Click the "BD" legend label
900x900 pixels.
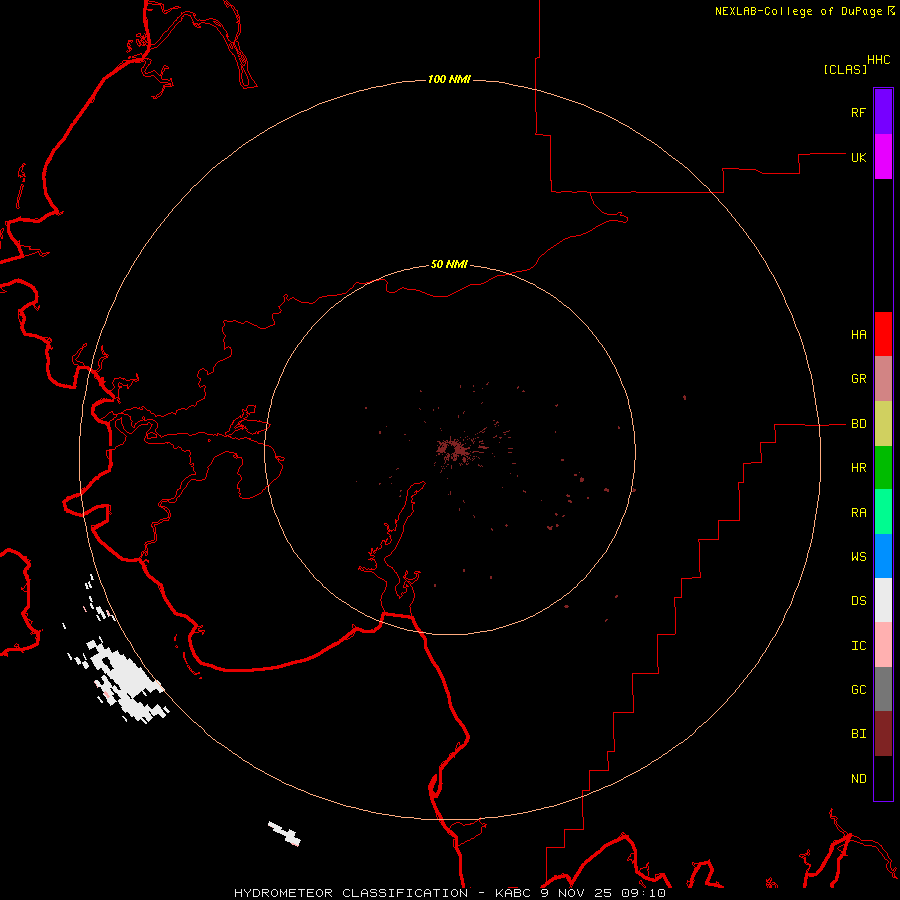coord(858,424)
